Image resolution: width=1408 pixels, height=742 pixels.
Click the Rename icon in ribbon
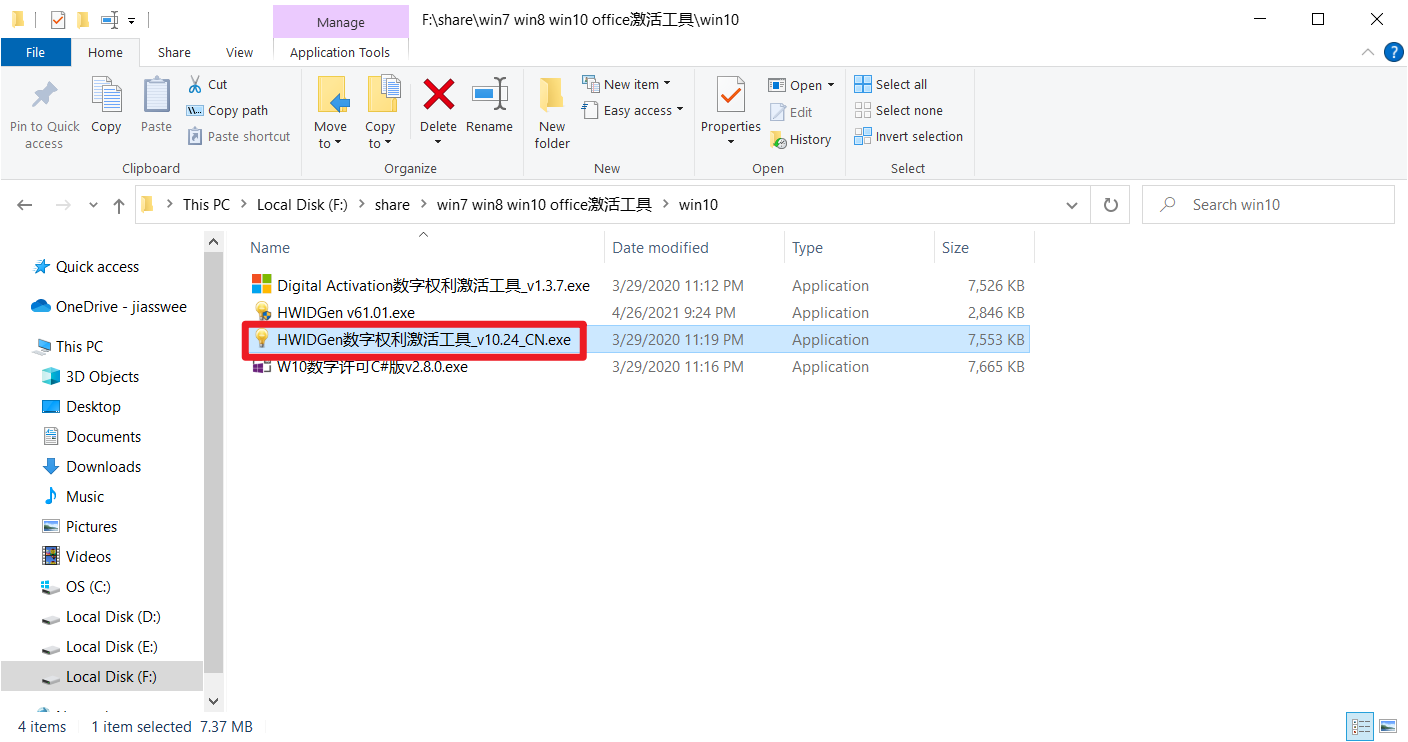click(489, 96)
